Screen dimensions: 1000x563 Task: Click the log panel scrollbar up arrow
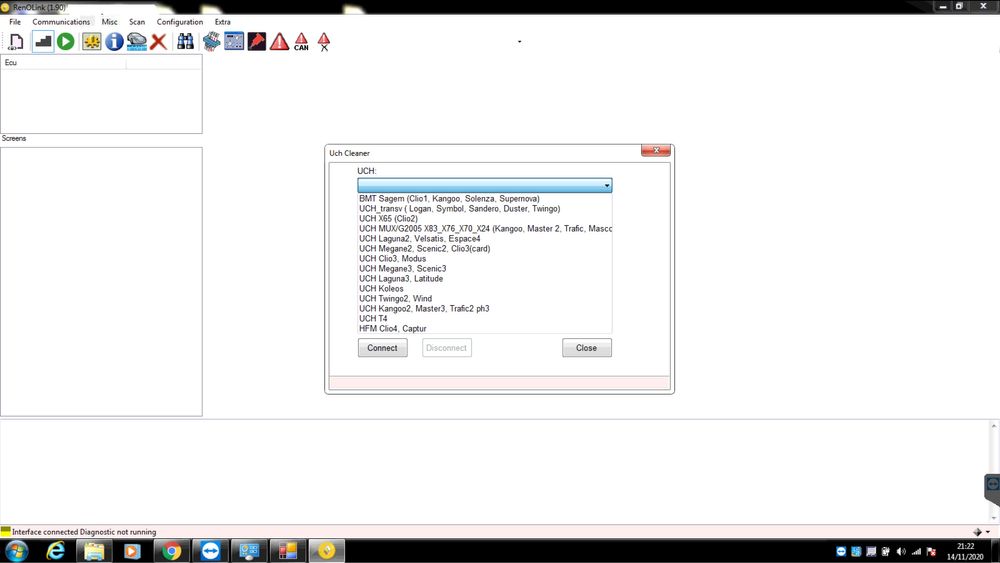[994, 425]
